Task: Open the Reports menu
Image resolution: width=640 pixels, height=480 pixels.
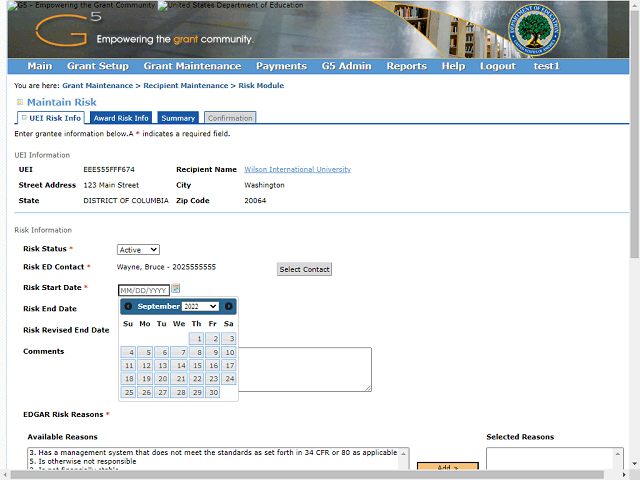Action: point(407,66)
